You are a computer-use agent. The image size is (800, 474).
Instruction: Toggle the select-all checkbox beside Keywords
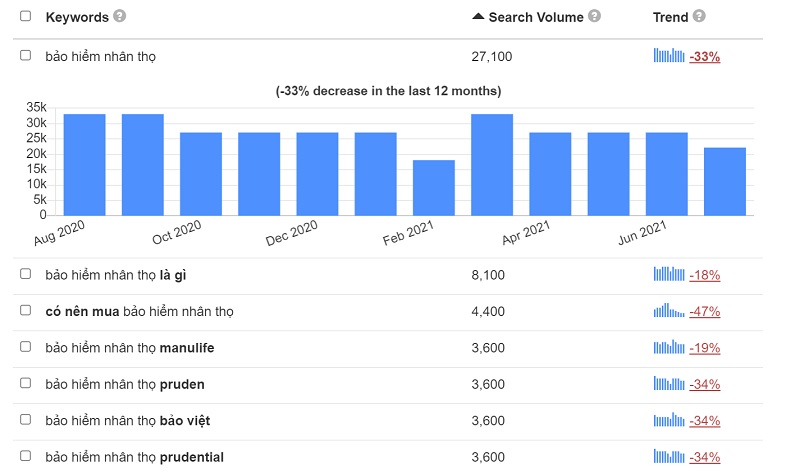(26, 17)
